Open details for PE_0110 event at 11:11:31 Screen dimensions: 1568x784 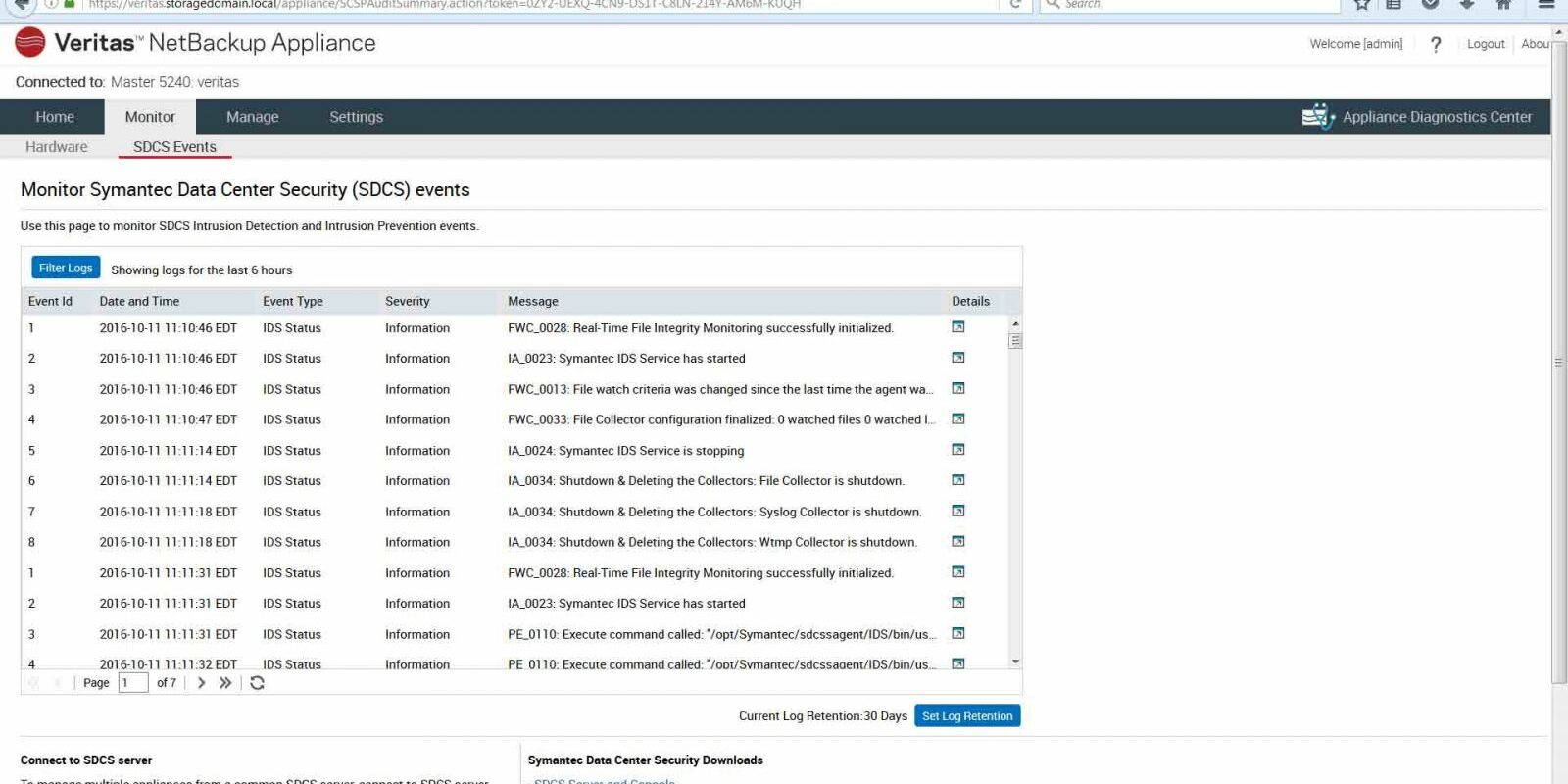point(958,633)
